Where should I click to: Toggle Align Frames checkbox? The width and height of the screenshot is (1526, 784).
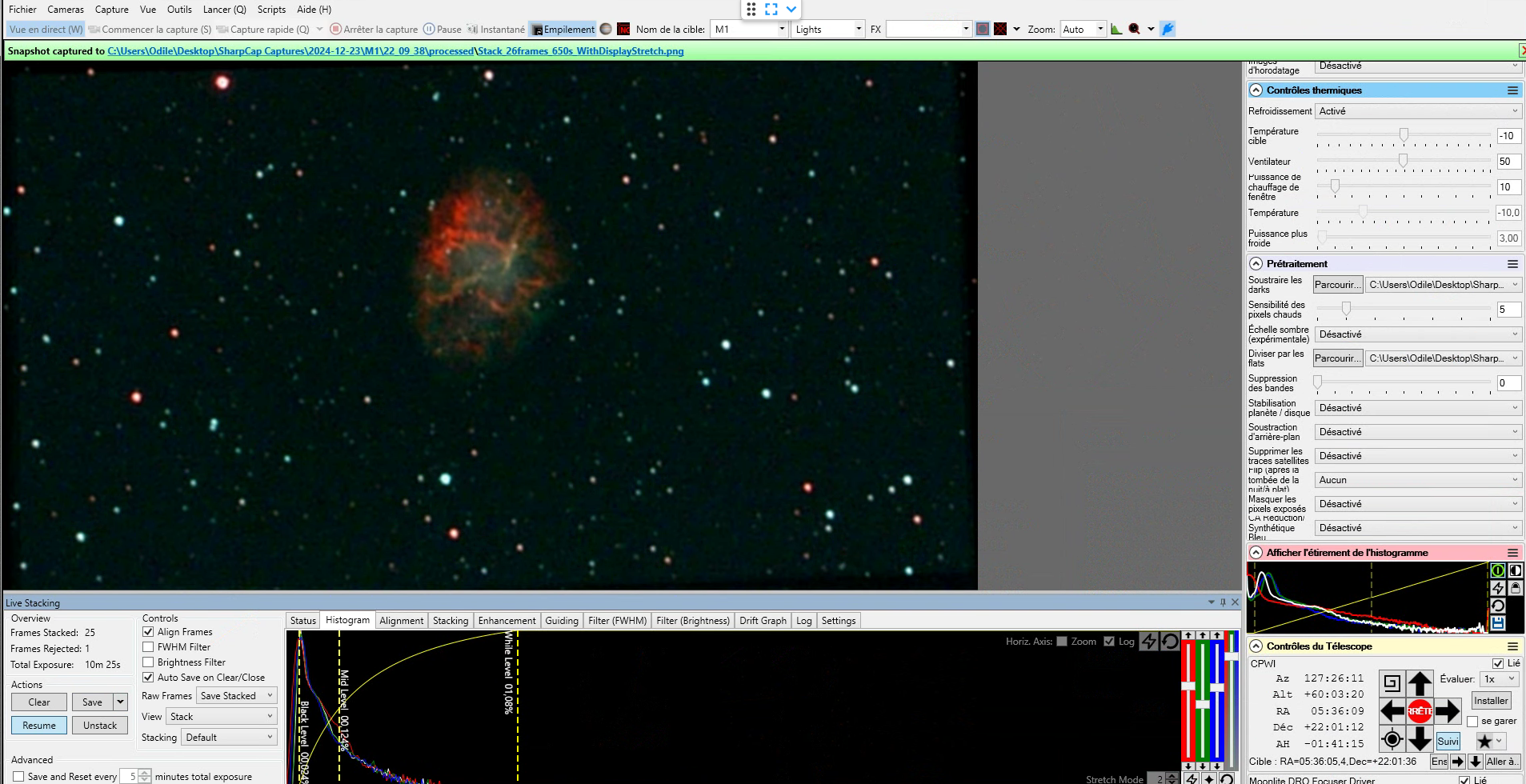148,632
